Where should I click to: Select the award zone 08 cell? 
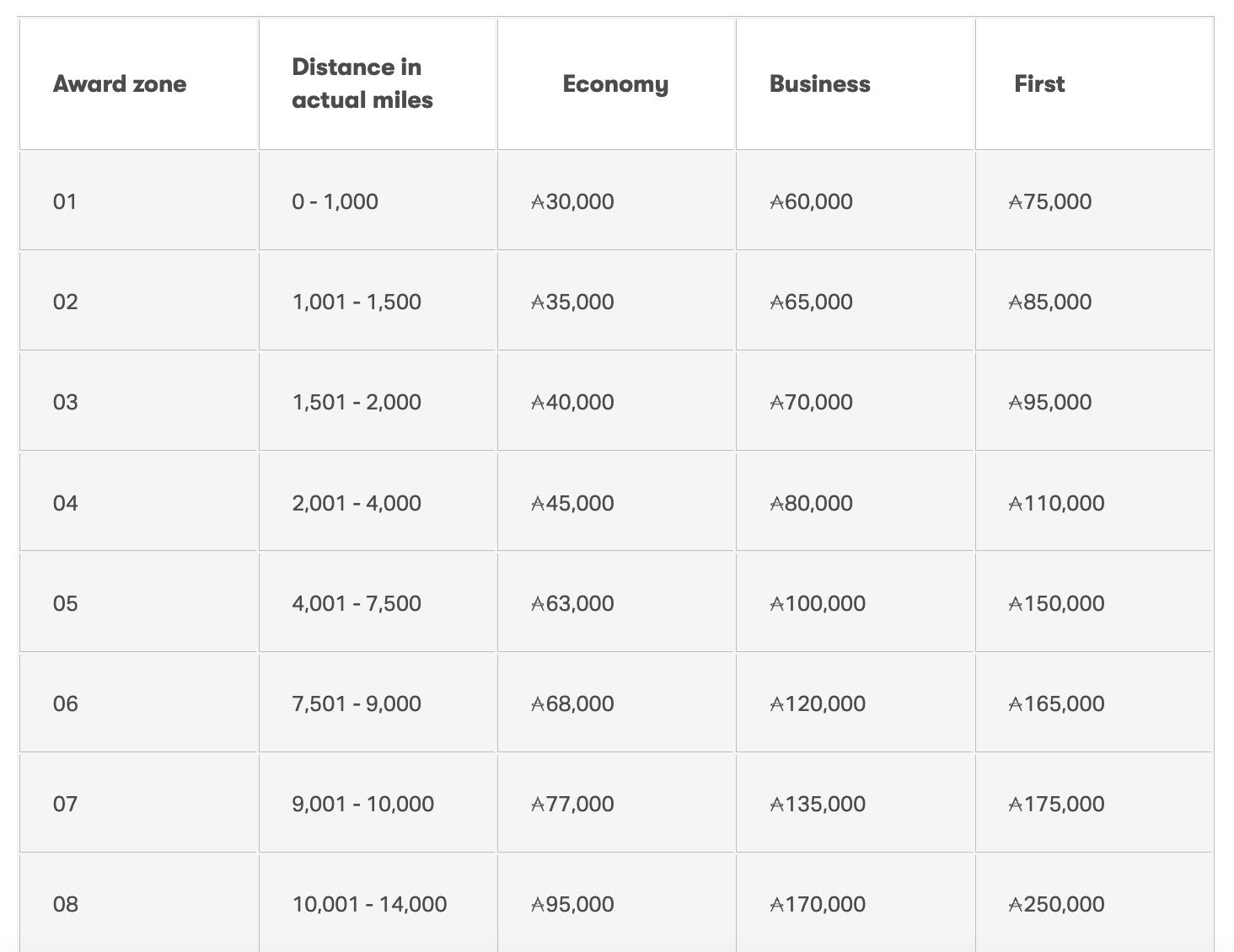click(x=65, y=904)
